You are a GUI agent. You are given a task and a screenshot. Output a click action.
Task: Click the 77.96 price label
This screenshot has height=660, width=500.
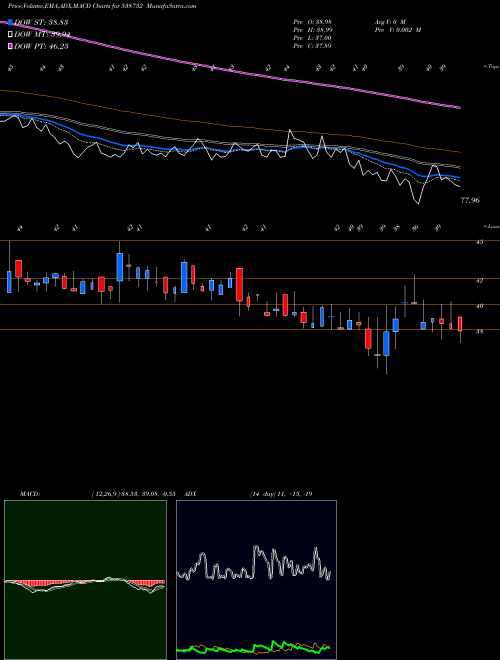(470, 201)
